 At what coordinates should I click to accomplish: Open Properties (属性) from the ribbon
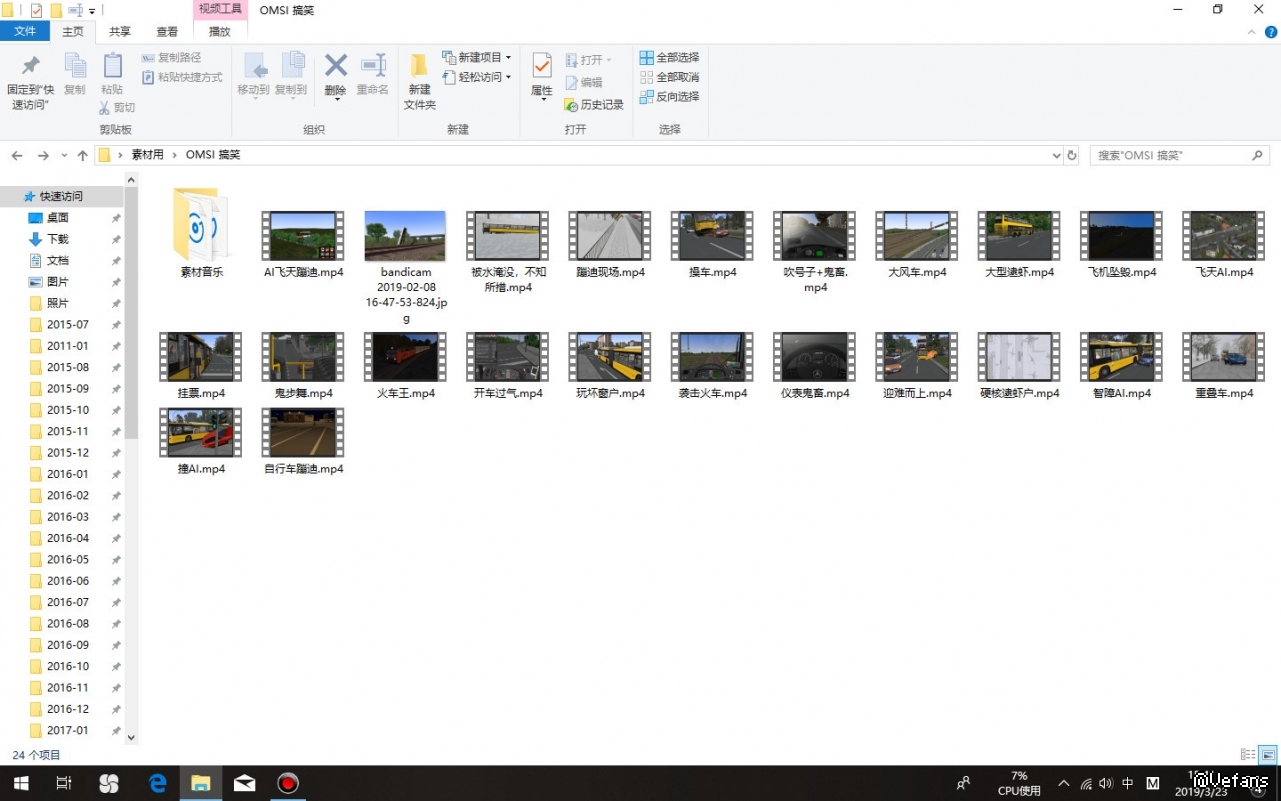point(542,75)
